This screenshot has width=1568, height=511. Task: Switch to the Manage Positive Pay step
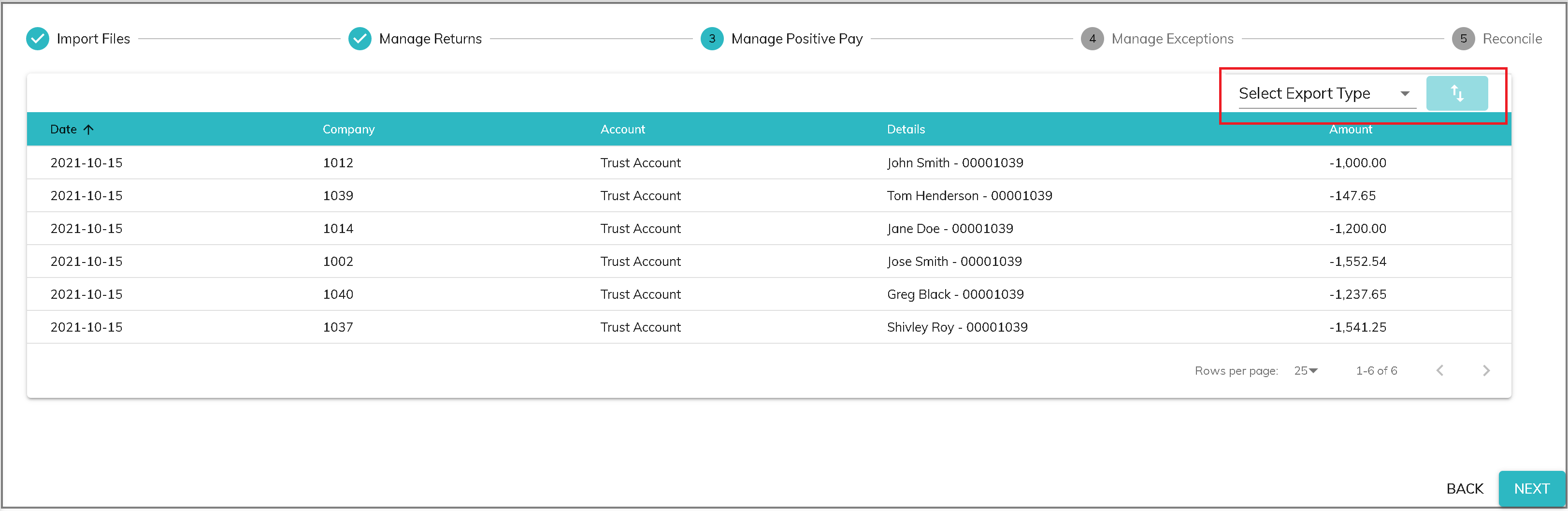[796, 39]
